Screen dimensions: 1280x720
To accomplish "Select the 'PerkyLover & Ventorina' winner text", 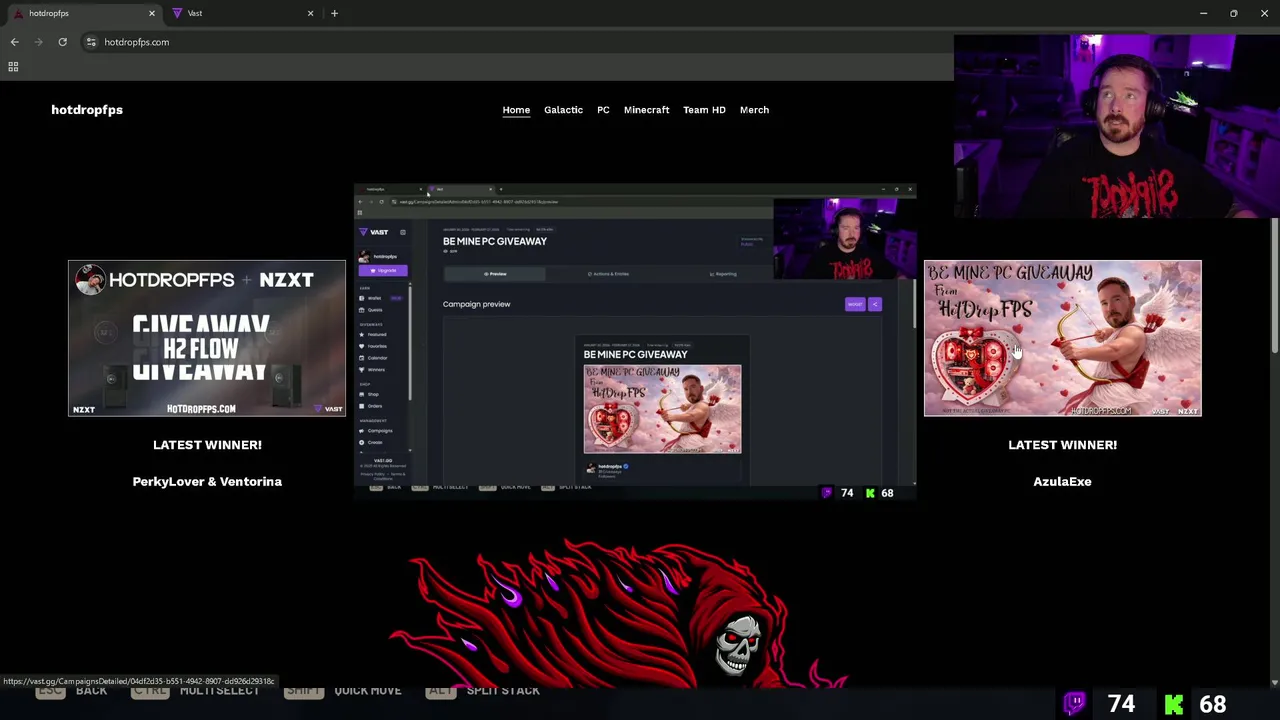I will point(207,481).
